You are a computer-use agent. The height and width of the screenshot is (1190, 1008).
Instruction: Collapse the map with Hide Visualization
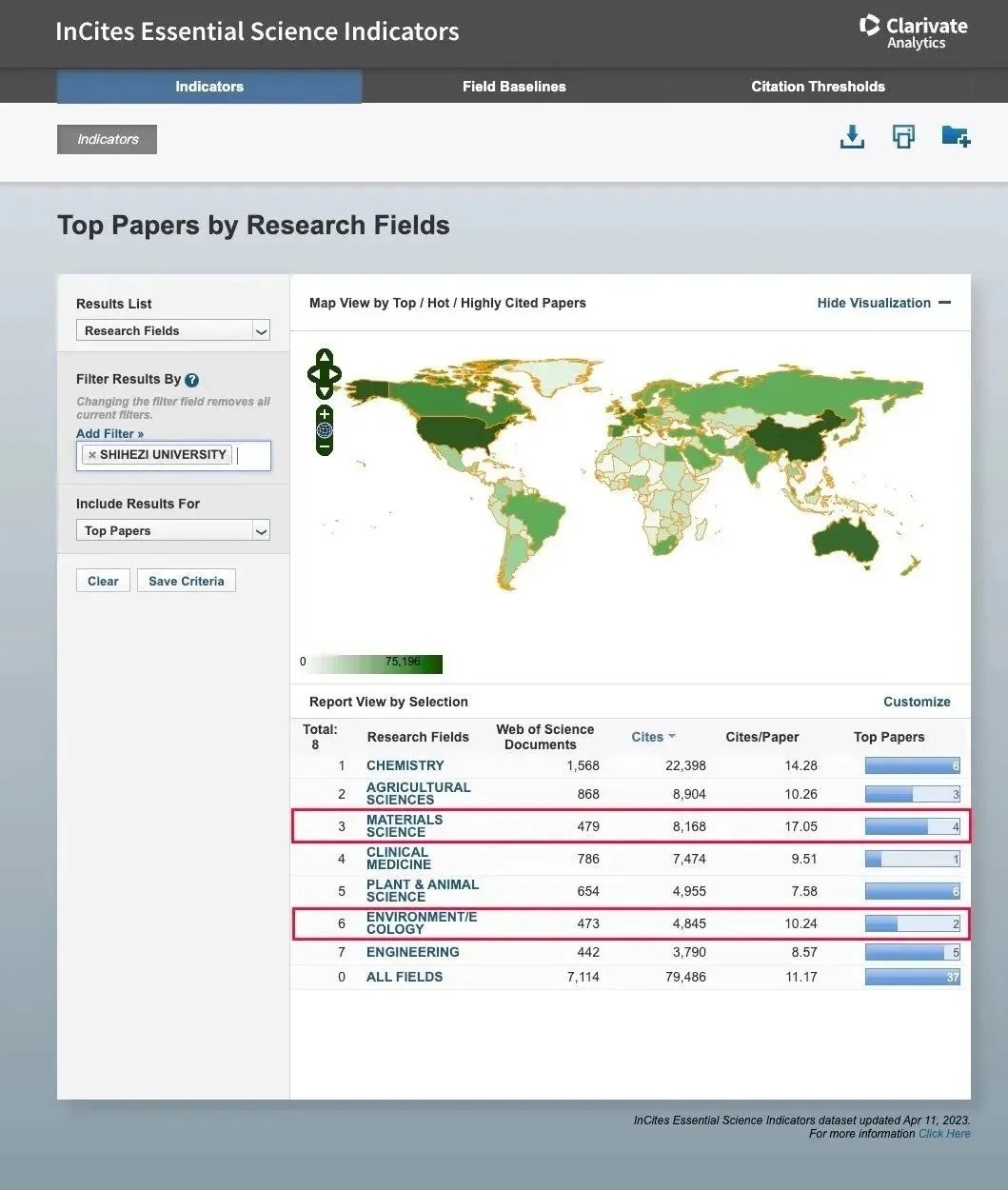click(883, 303)
